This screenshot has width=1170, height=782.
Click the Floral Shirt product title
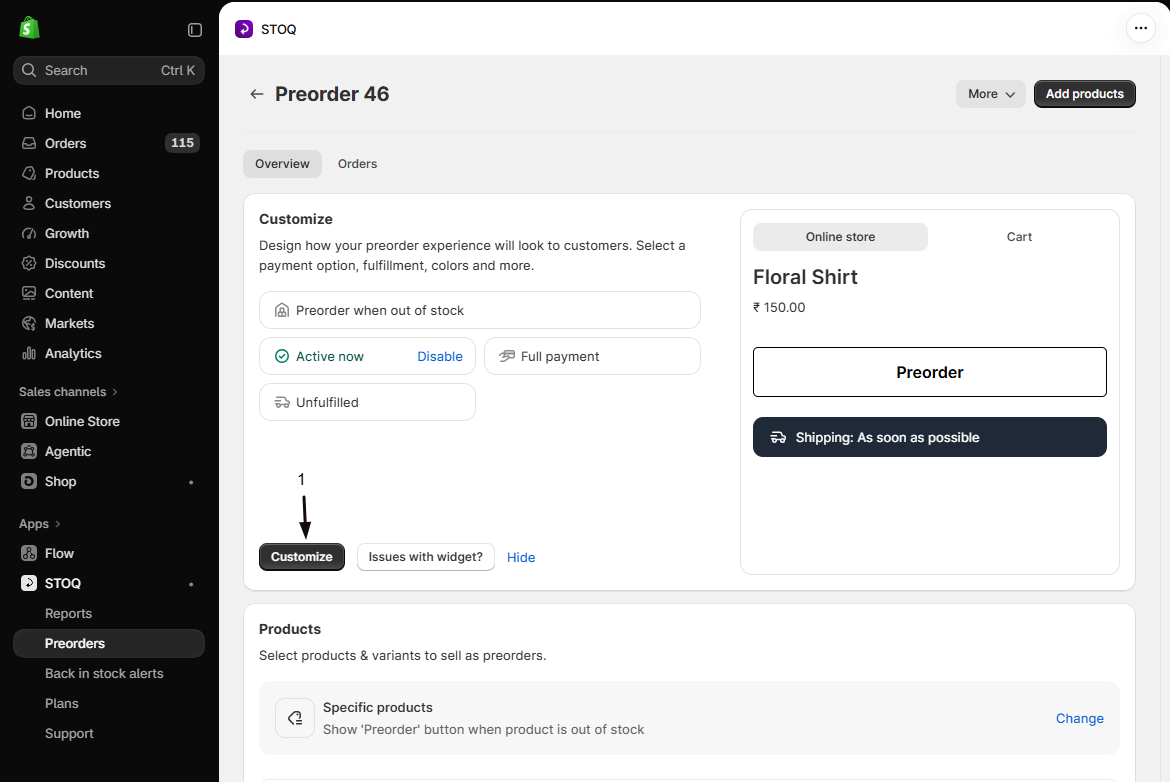[x=805, y=277]
